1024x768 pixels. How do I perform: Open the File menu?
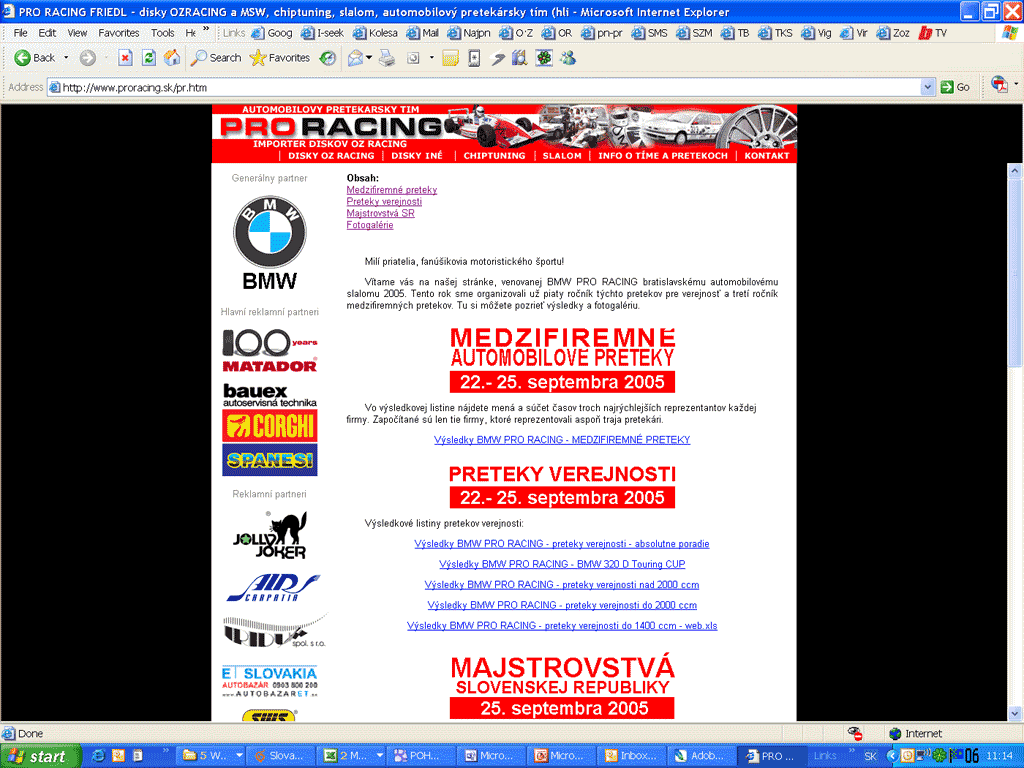click(21, 33)
